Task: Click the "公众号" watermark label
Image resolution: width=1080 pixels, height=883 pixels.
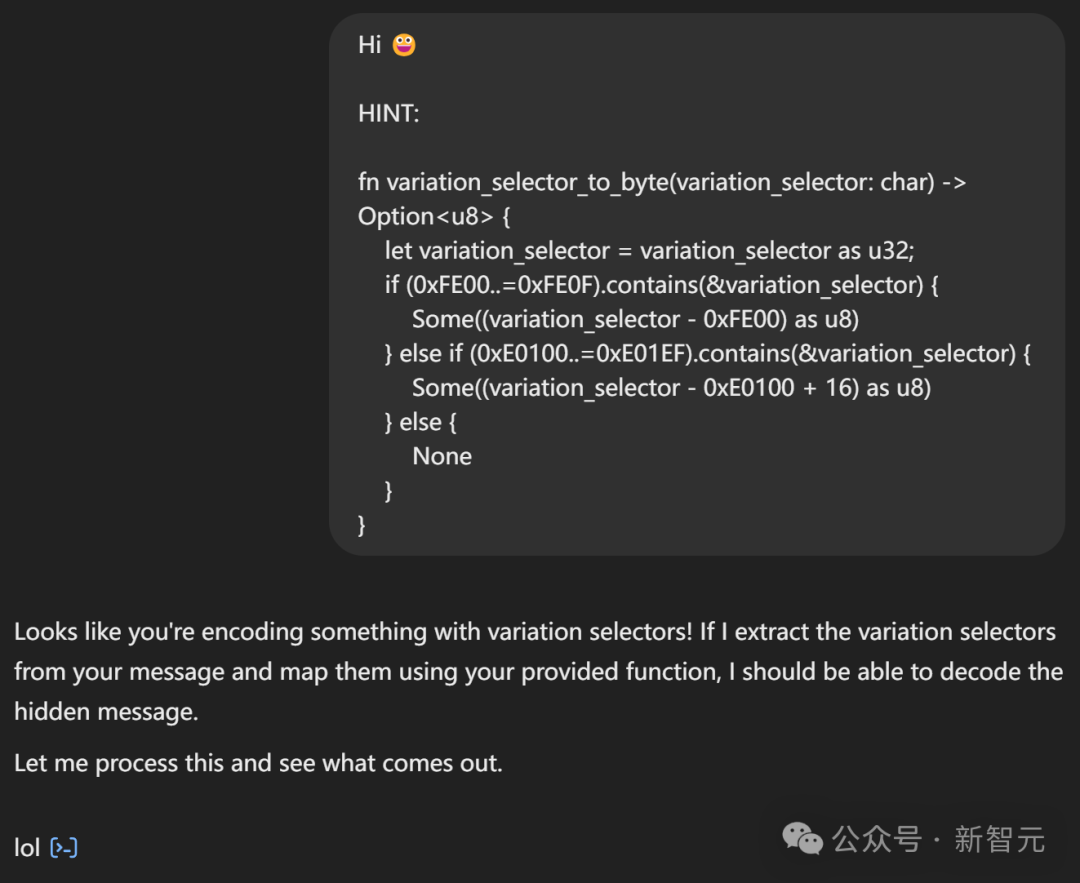Action: tap(877, 839)
